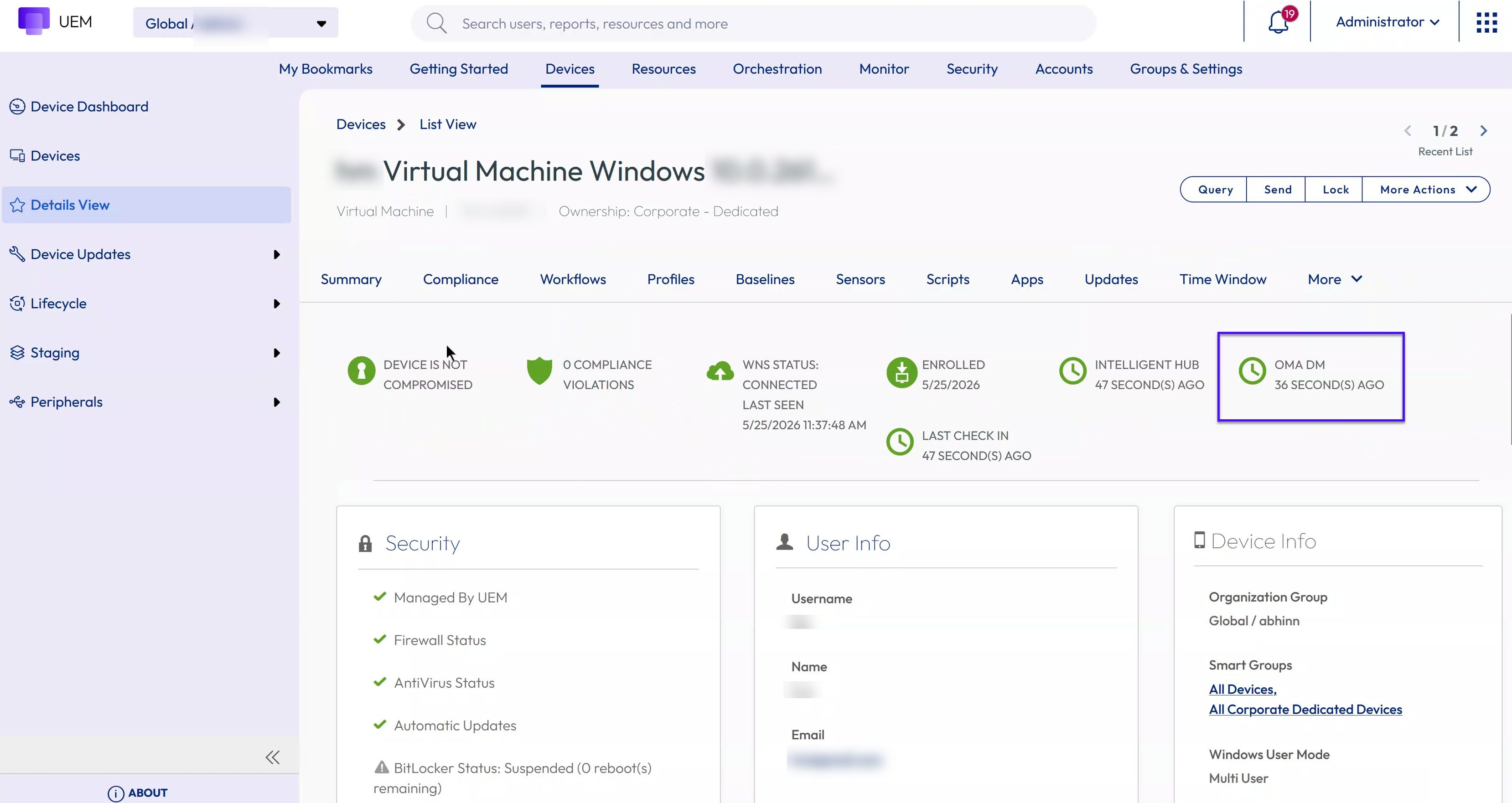Click the ABOUT info icon
Viewport: 1512px width, 803px height.
pos(116,793)
